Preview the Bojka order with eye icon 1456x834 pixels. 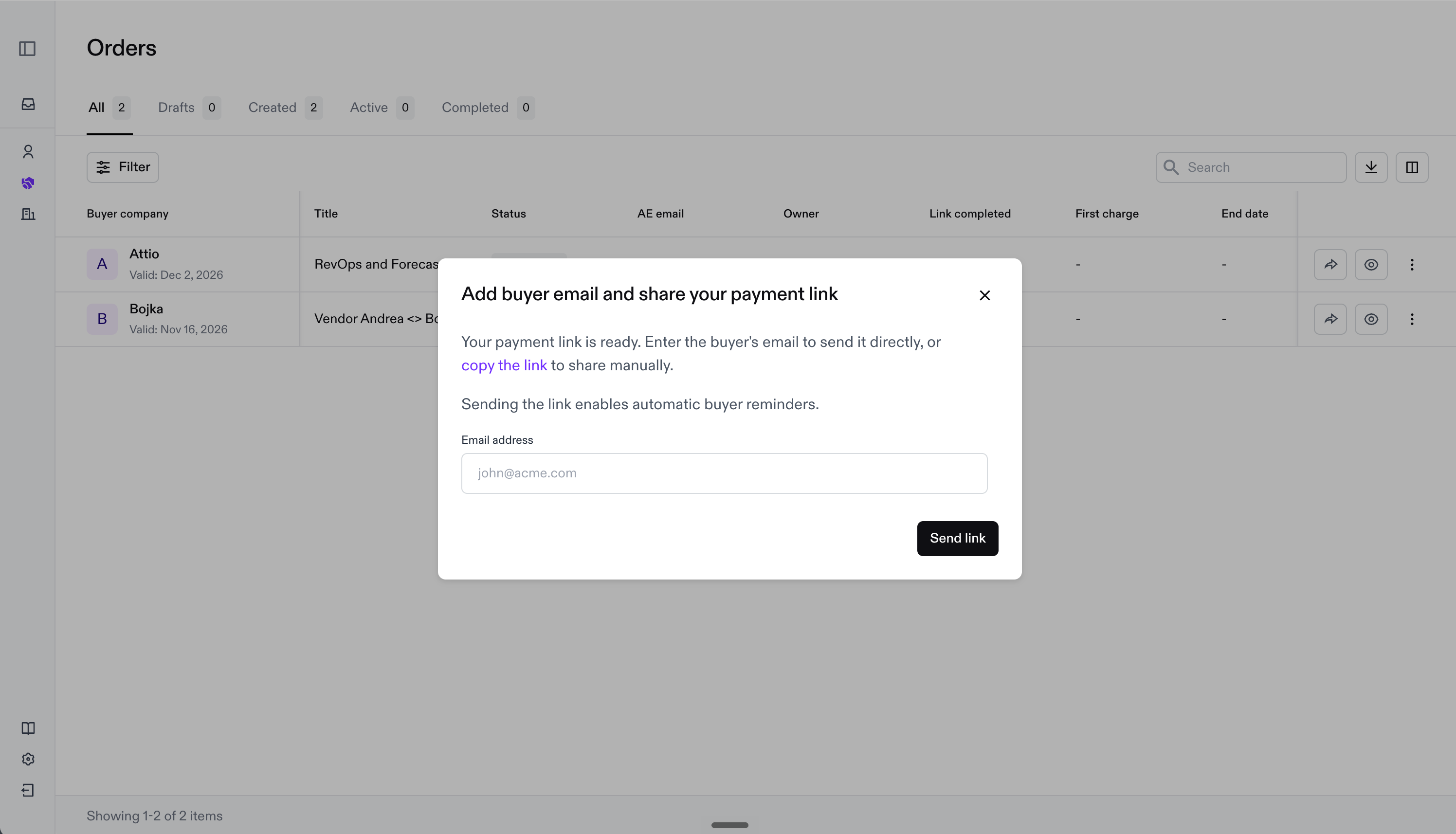1371,319
